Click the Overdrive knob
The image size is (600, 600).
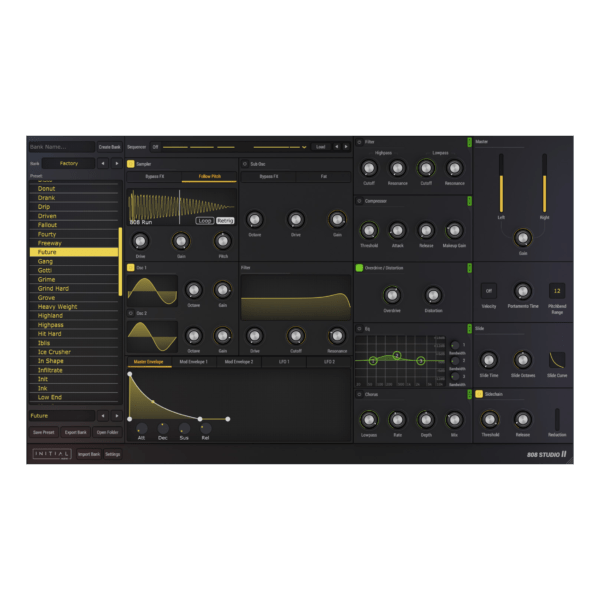click(390, 295)
